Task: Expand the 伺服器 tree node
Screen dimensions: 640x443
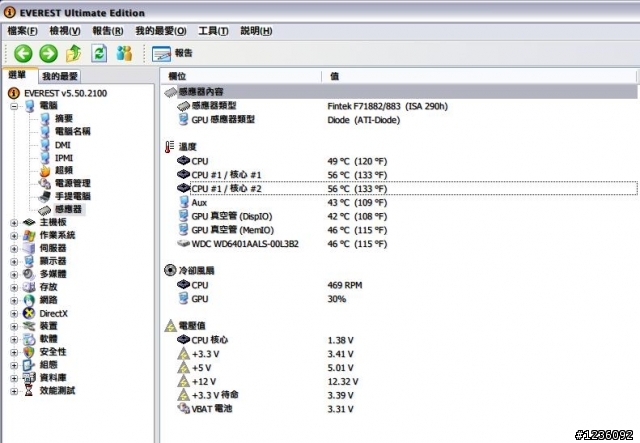Action: [14, 249]
